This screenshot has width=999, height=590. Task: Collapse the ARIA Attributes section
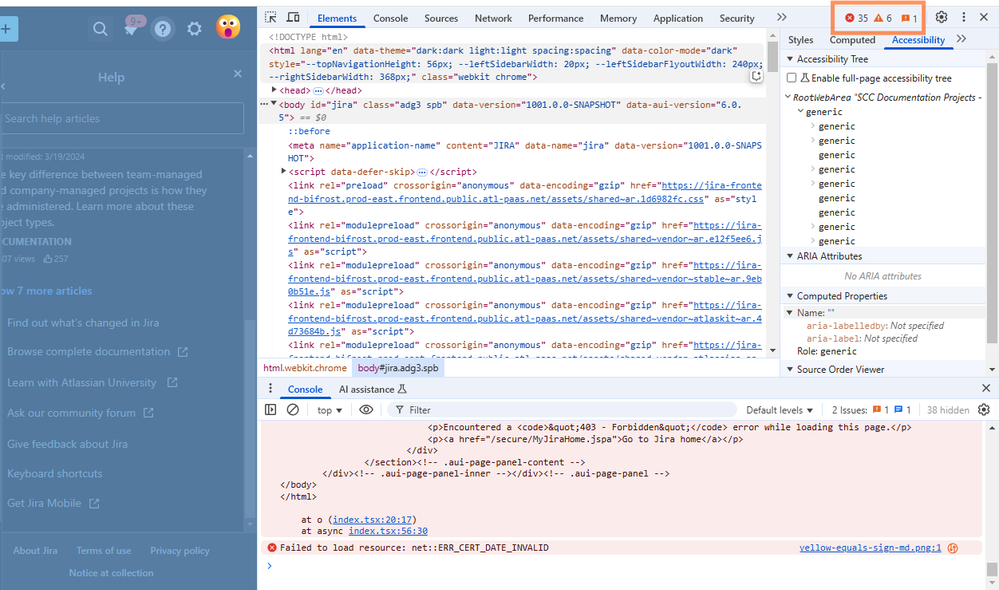click(790, 255)
